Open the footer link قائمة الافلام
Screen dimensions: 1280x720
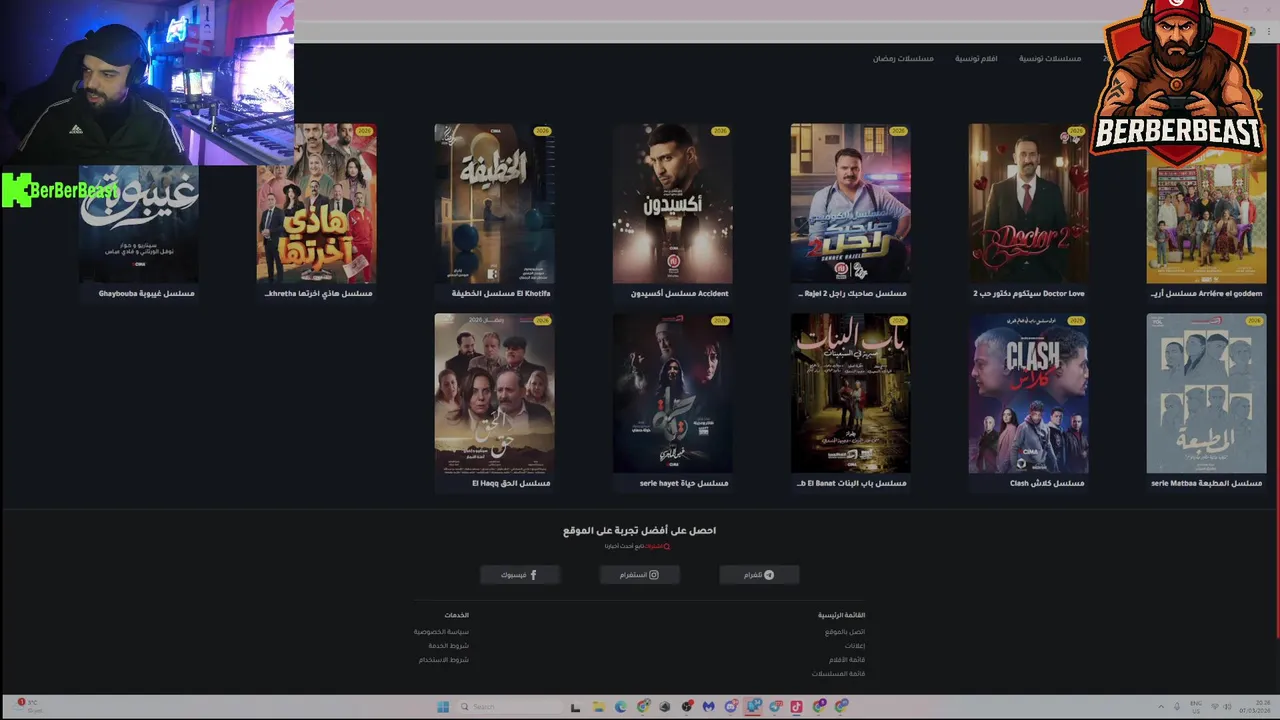847,660
